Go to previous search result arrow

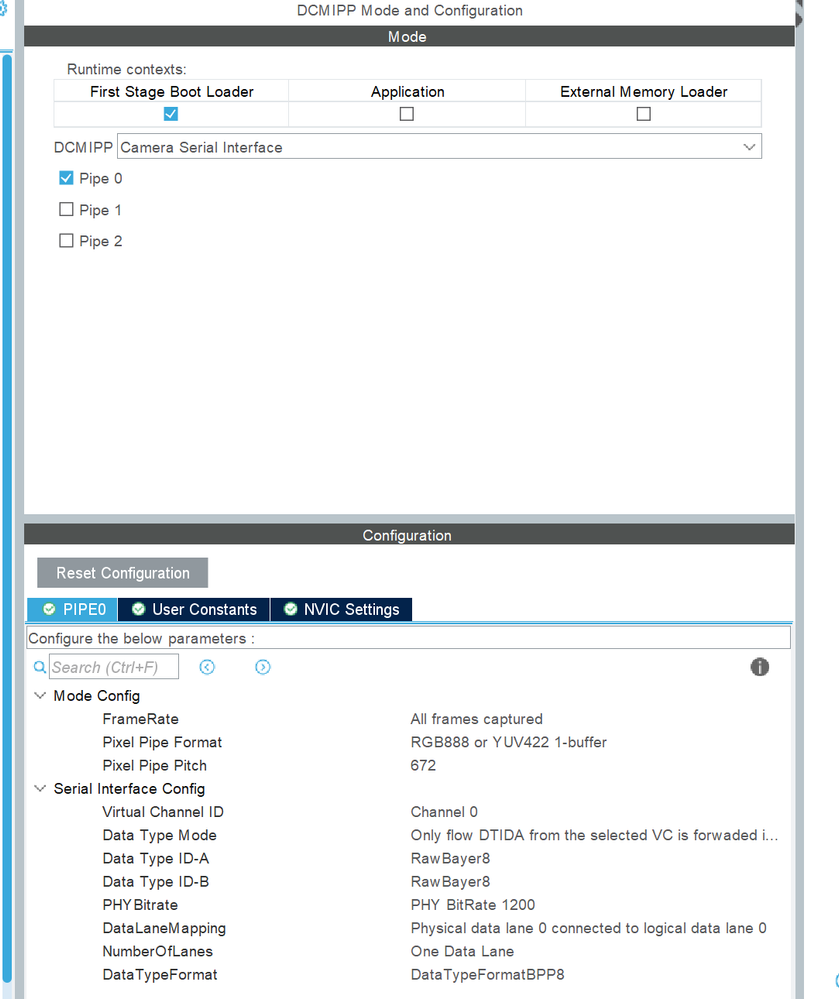[207, 667]
